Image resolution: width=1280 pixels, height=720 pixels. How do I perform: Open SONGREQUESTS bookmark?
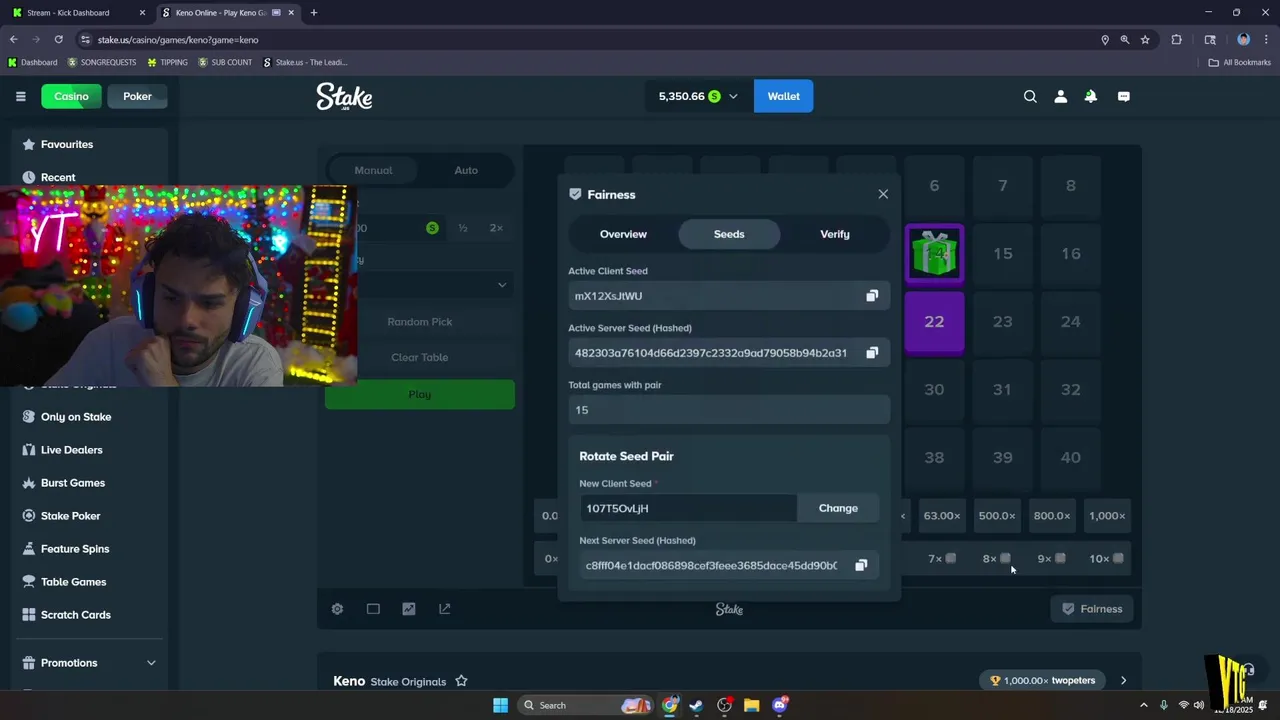point(102,62)
